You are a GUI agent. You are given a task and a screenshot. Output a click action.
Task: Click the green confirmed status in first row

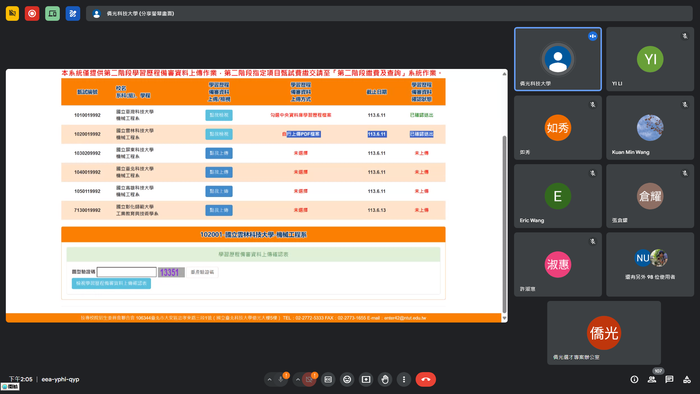(421, 115)
